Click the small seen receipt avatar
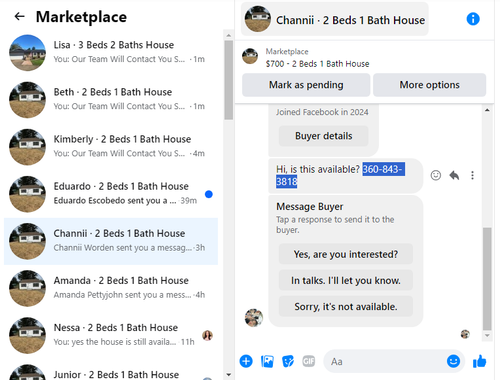 [465, 334]
